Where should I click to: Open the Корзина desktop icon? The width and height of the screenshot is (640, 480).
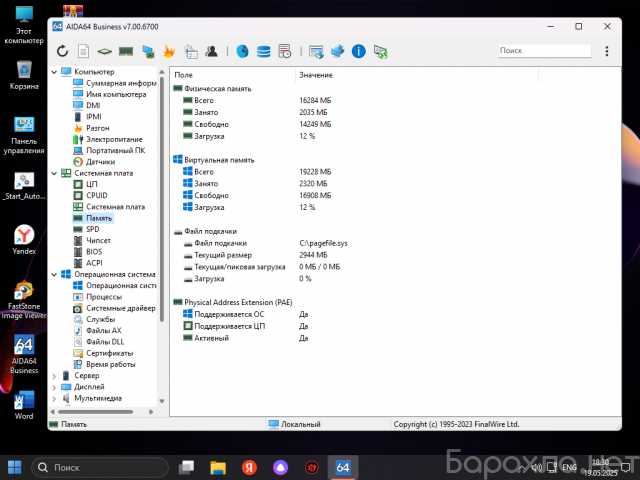pyautogui.click(x=24, y=75)
